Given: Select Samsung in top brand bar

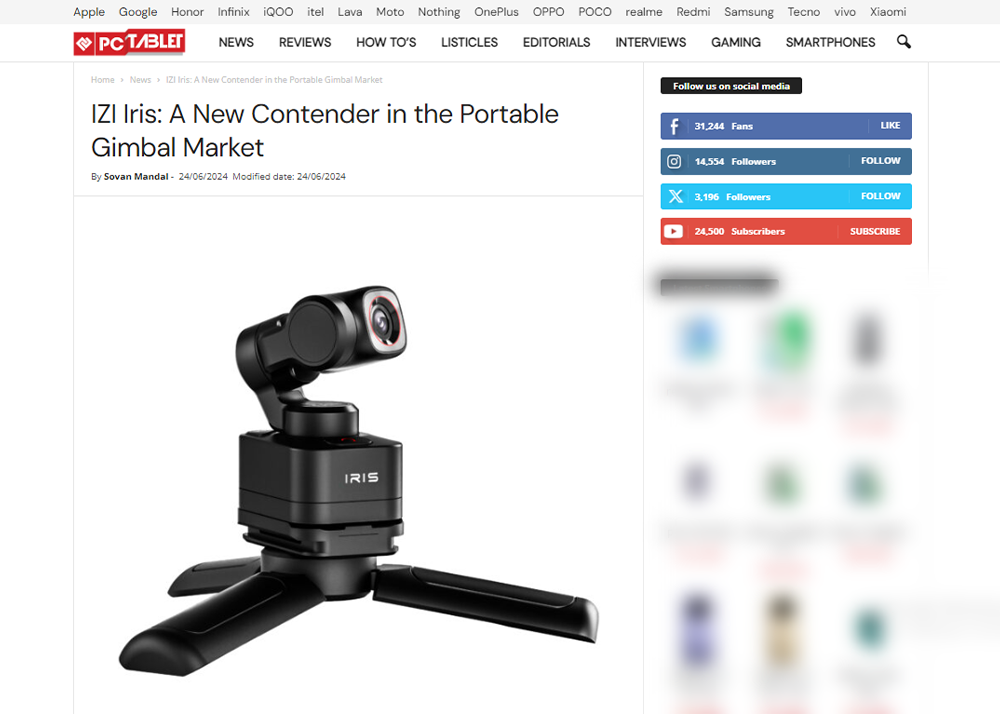Looking at the screenshot, I should pos(749,11).
